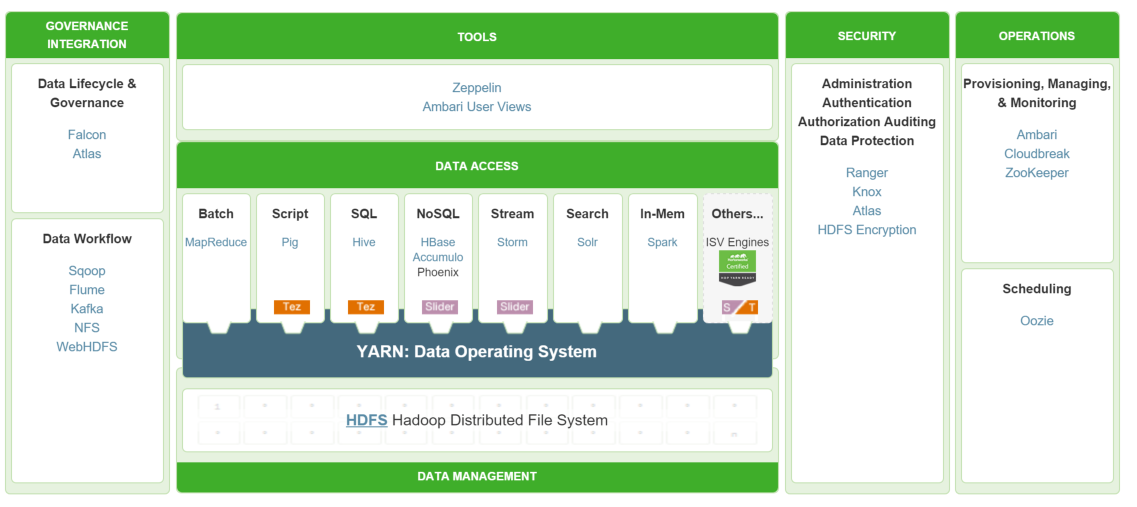Open the Cloudbreak link
The height and width of the screenshot is (507, 1137).
(x=1037, y=154)
